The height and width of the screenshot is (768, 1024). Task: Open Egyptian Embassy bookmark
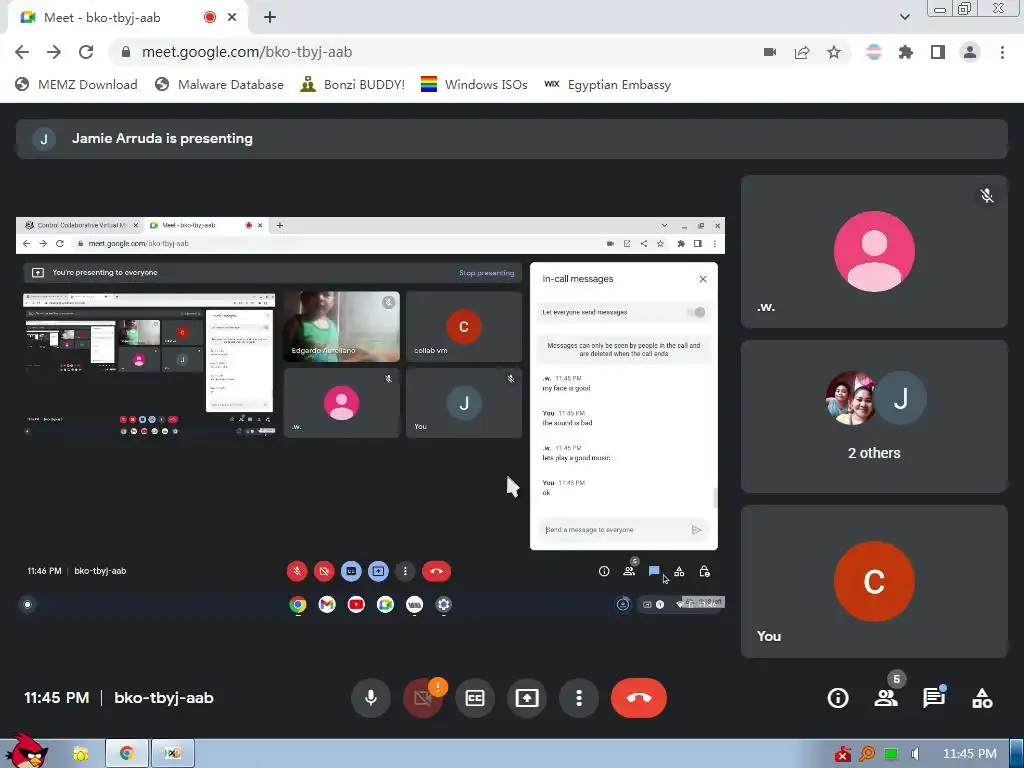coord(607,84)
